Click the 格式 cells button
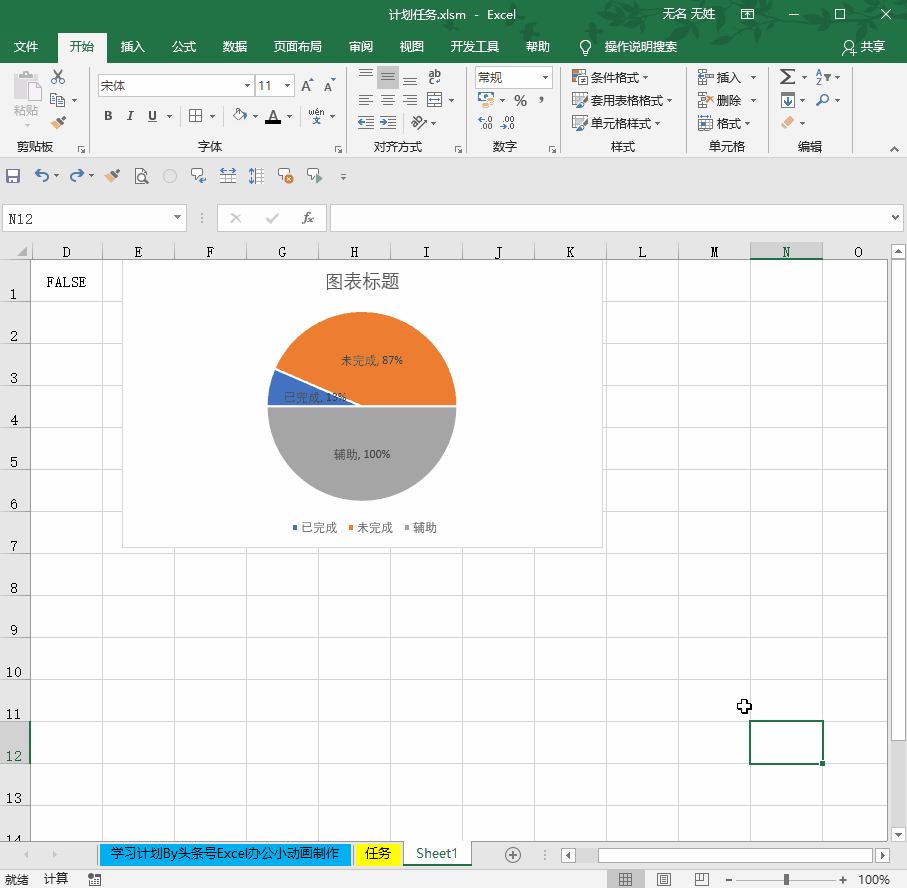Viewport: 907px width, 888px height. [724, 123]
